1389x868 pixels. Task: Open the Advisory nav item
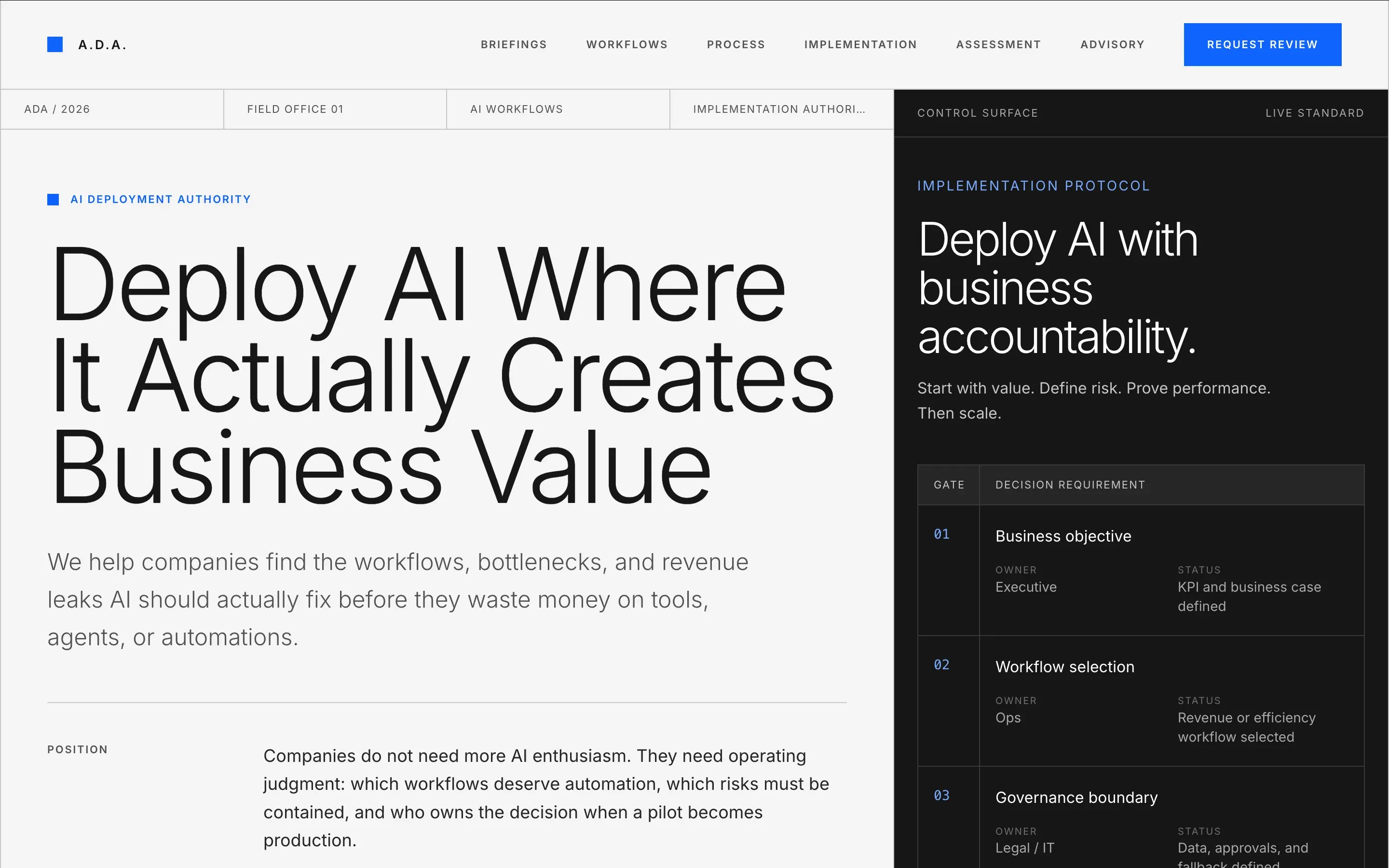[x=1112, y=45]
